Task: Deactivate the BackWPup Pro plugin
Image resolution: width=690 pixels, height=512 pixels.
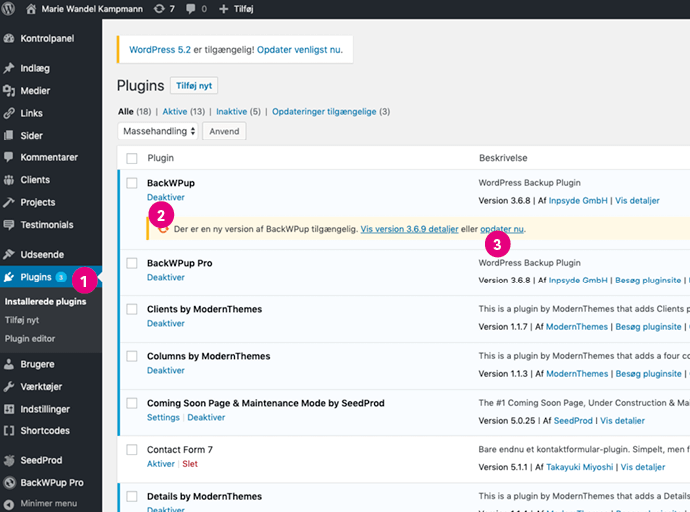Action: (x=166, y=278)
